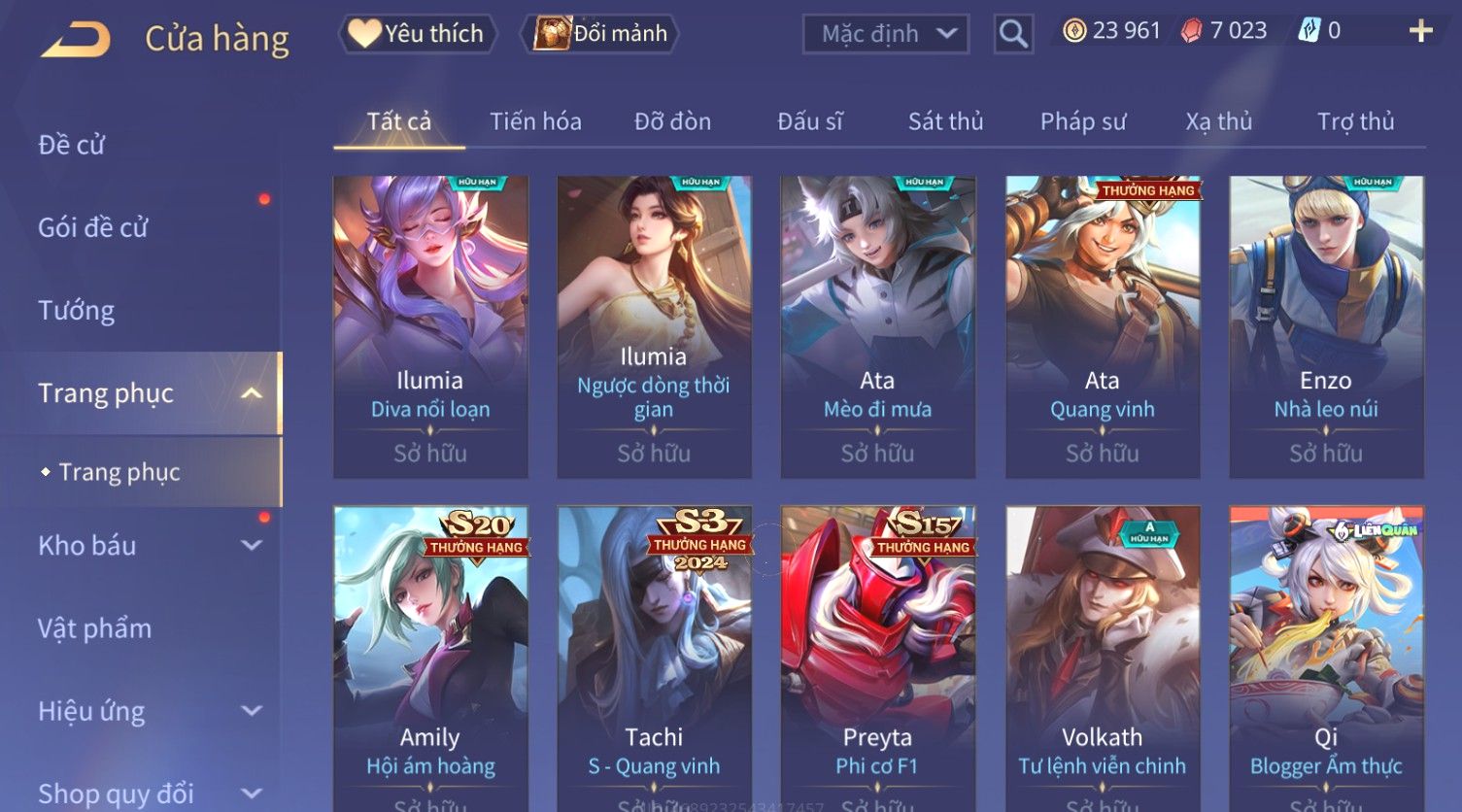Open the Qi Blogger Ẩm thực skin card
Viewport: 1462px width, 812px height.
click(x=1326, y=659)
